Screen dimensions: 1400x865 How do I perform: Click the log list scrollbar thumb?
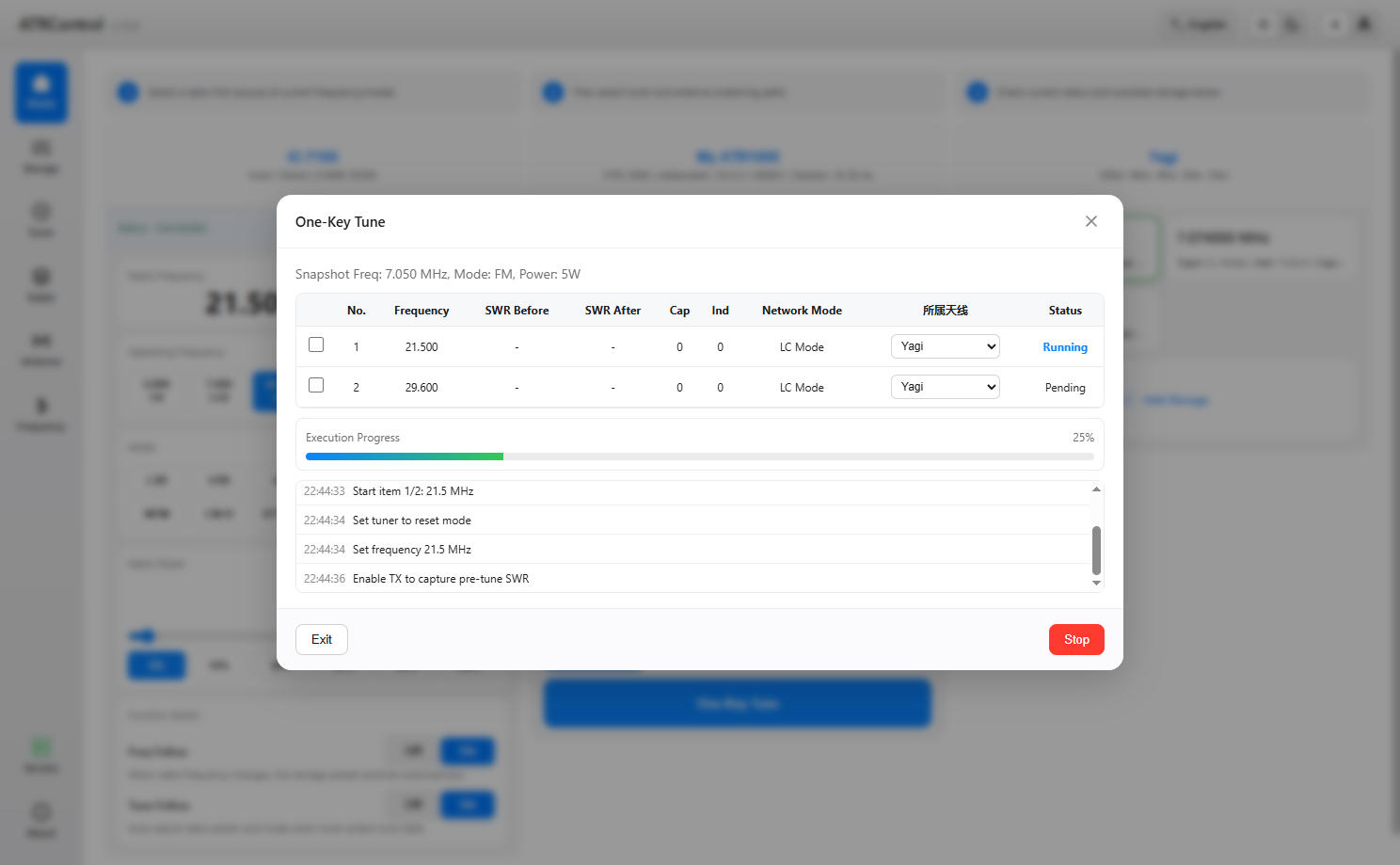[x=1096, y=550]
